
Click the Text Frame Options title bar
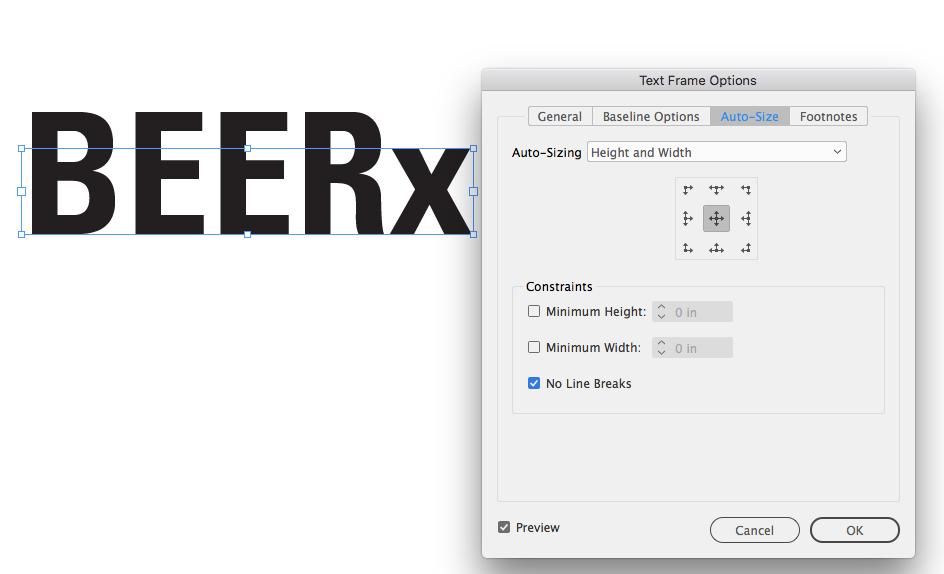698,80
